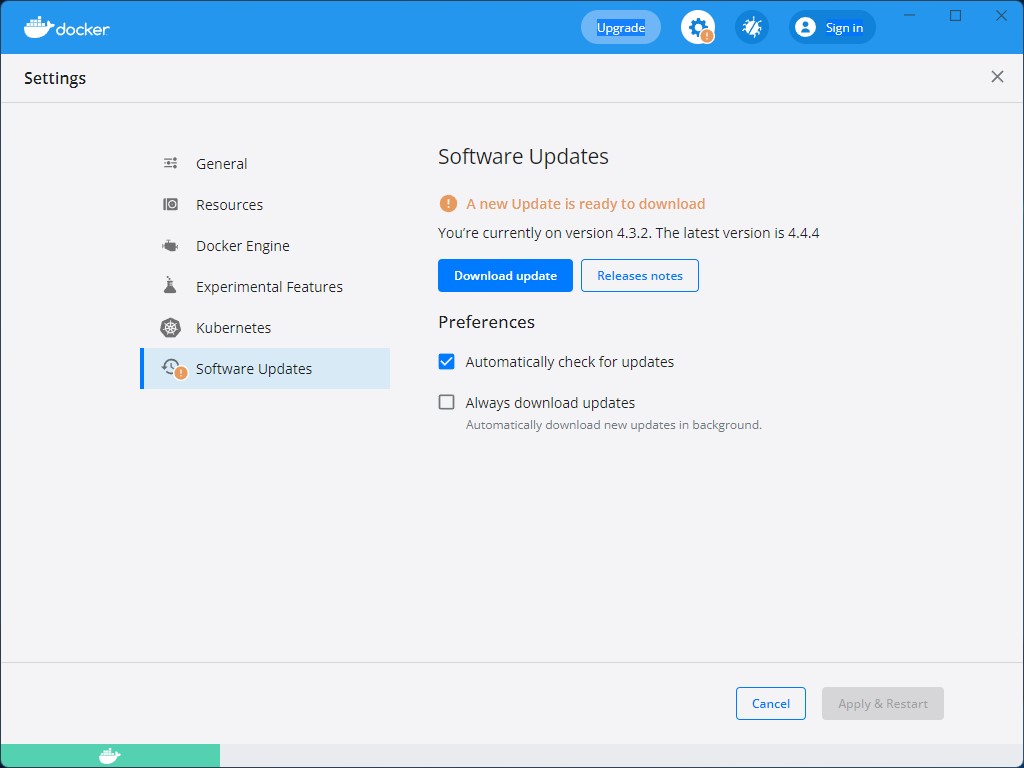Open the Releases notes
Image resolution: width=1024 pixels, height=768 pixels.
tap(639, 275)
